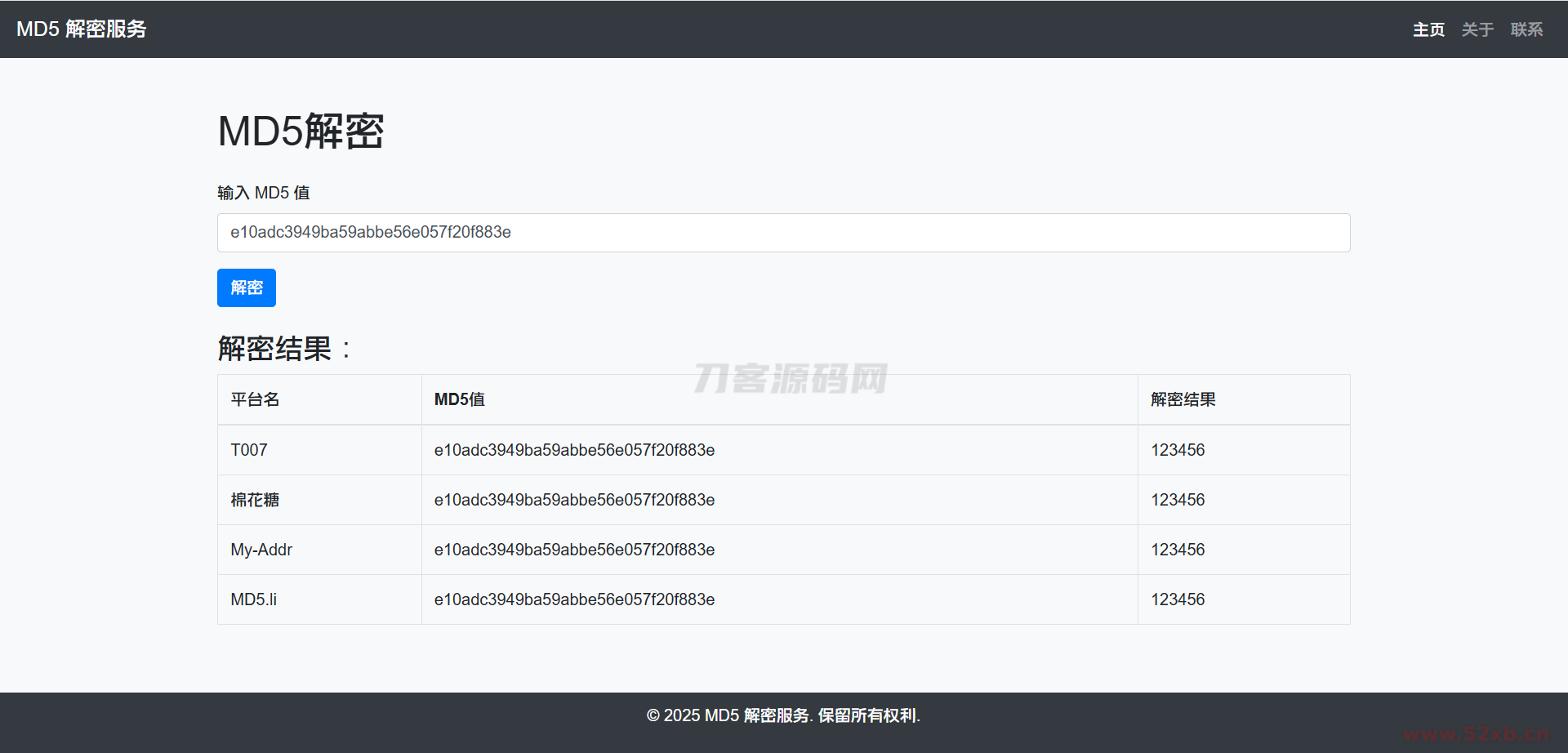
Task: Open the 关于 page
Action: pos(1477,29)
